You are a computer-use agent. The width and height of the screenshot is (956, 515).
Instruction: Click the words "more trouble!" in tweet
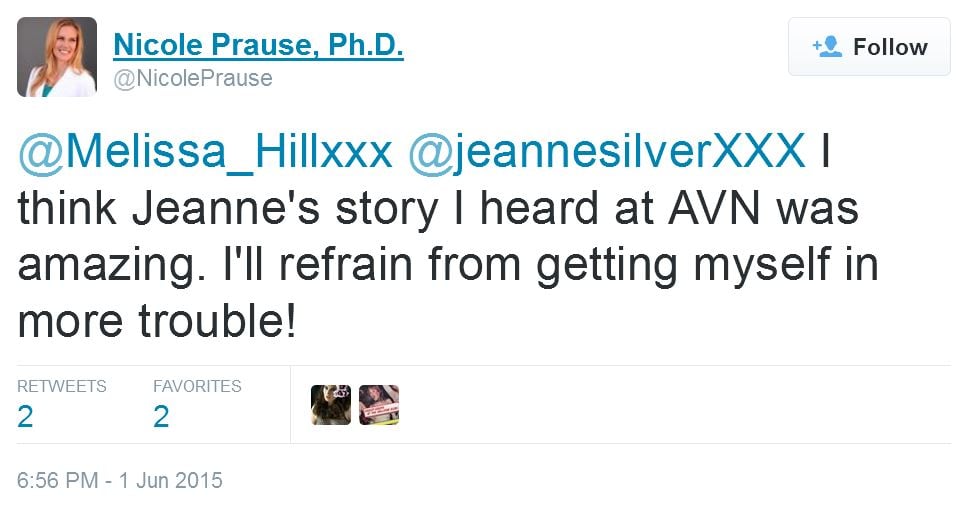pos(157,323)
